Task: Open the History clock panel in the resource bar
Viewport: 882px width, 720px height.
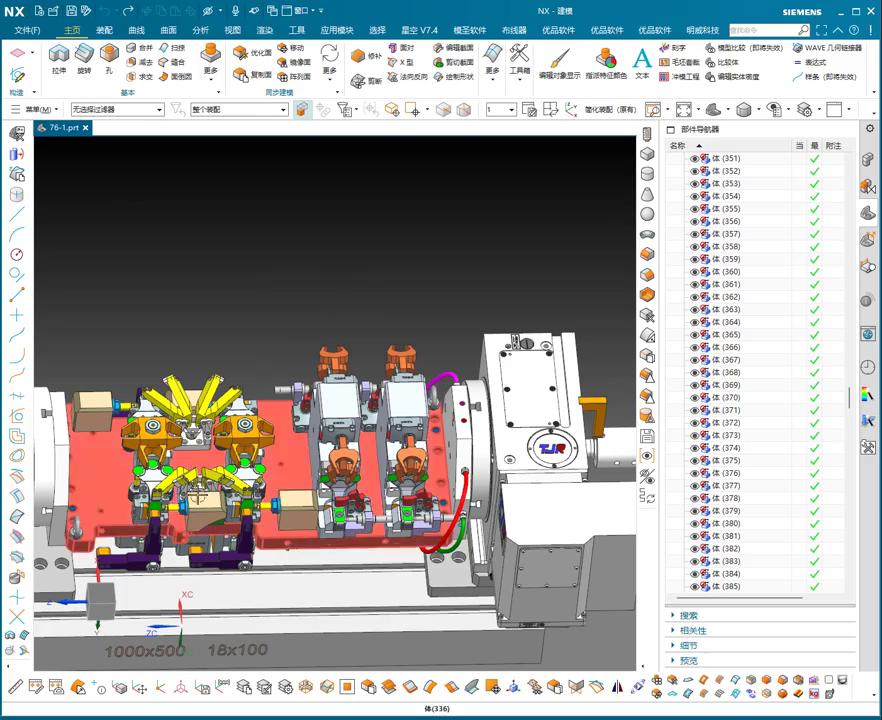Action: point(867,367)
